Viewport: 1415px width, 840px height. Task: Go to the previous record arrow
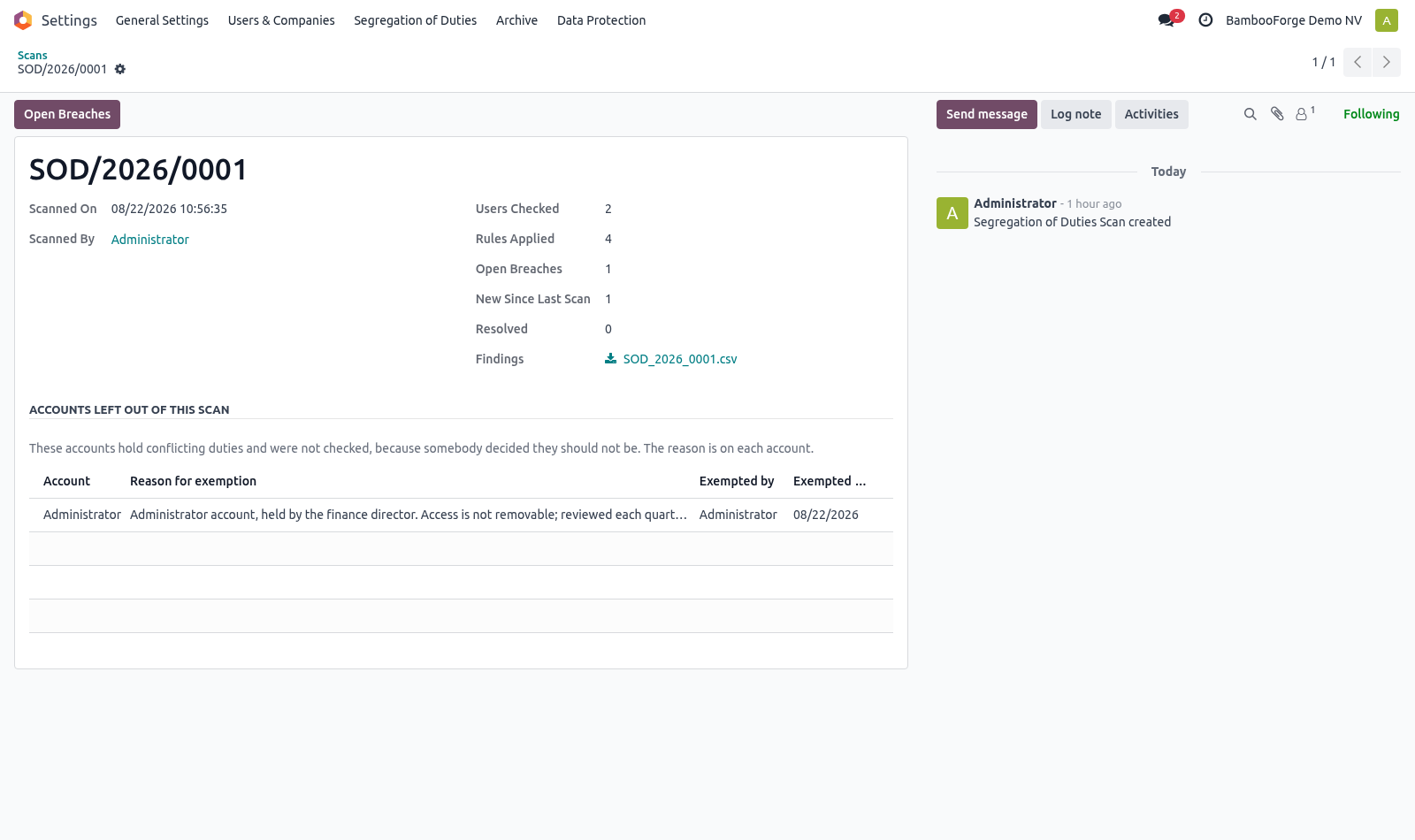(x=1358, y=62)
